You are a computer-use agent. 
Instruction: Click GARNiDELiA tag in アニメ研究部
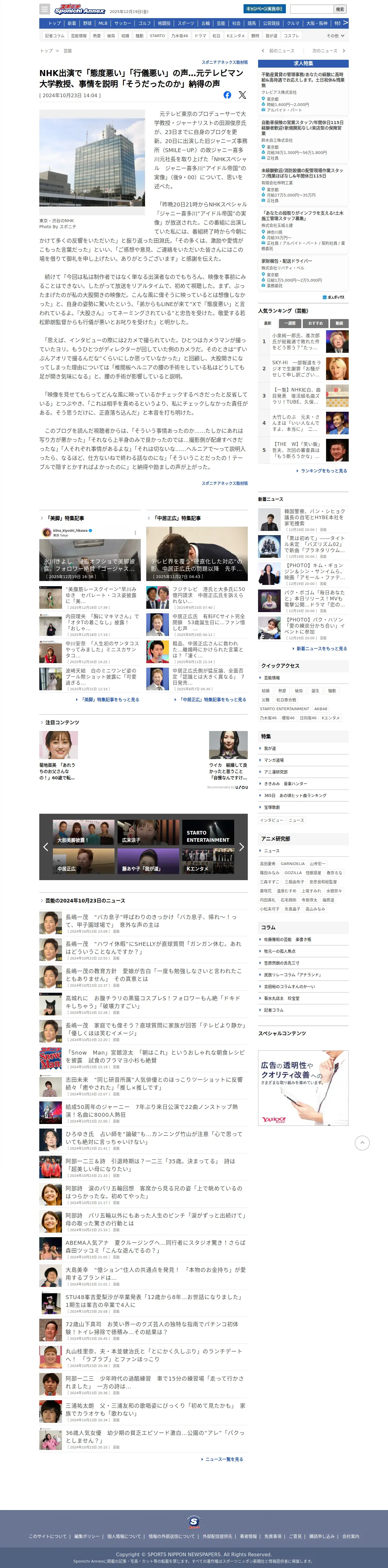coord(293,863)
